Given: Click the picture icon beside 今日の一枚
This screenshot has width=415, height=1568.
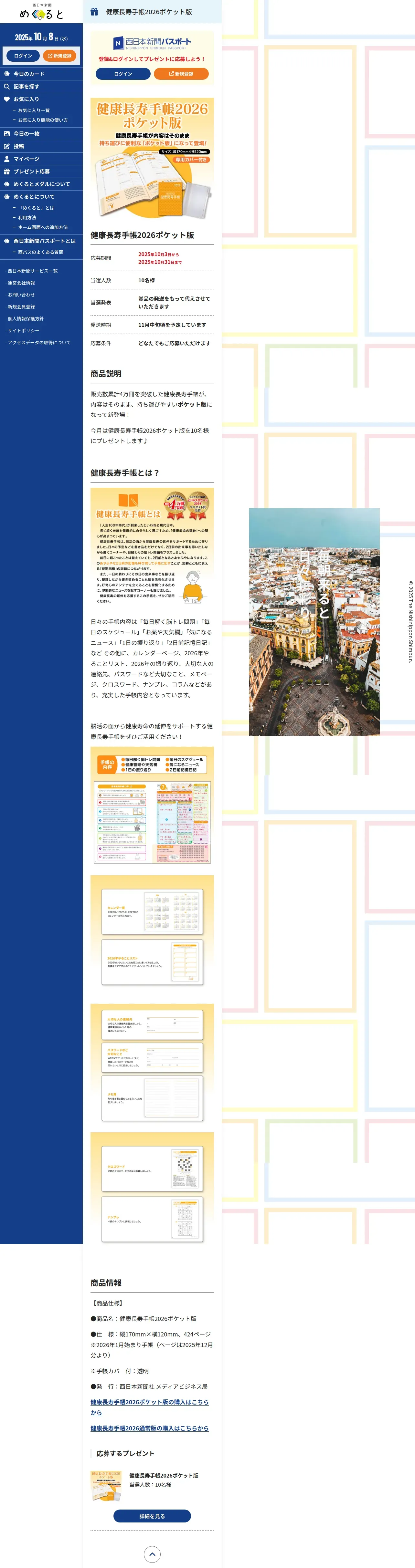Looking at the screenshot, I should point(7,134).
